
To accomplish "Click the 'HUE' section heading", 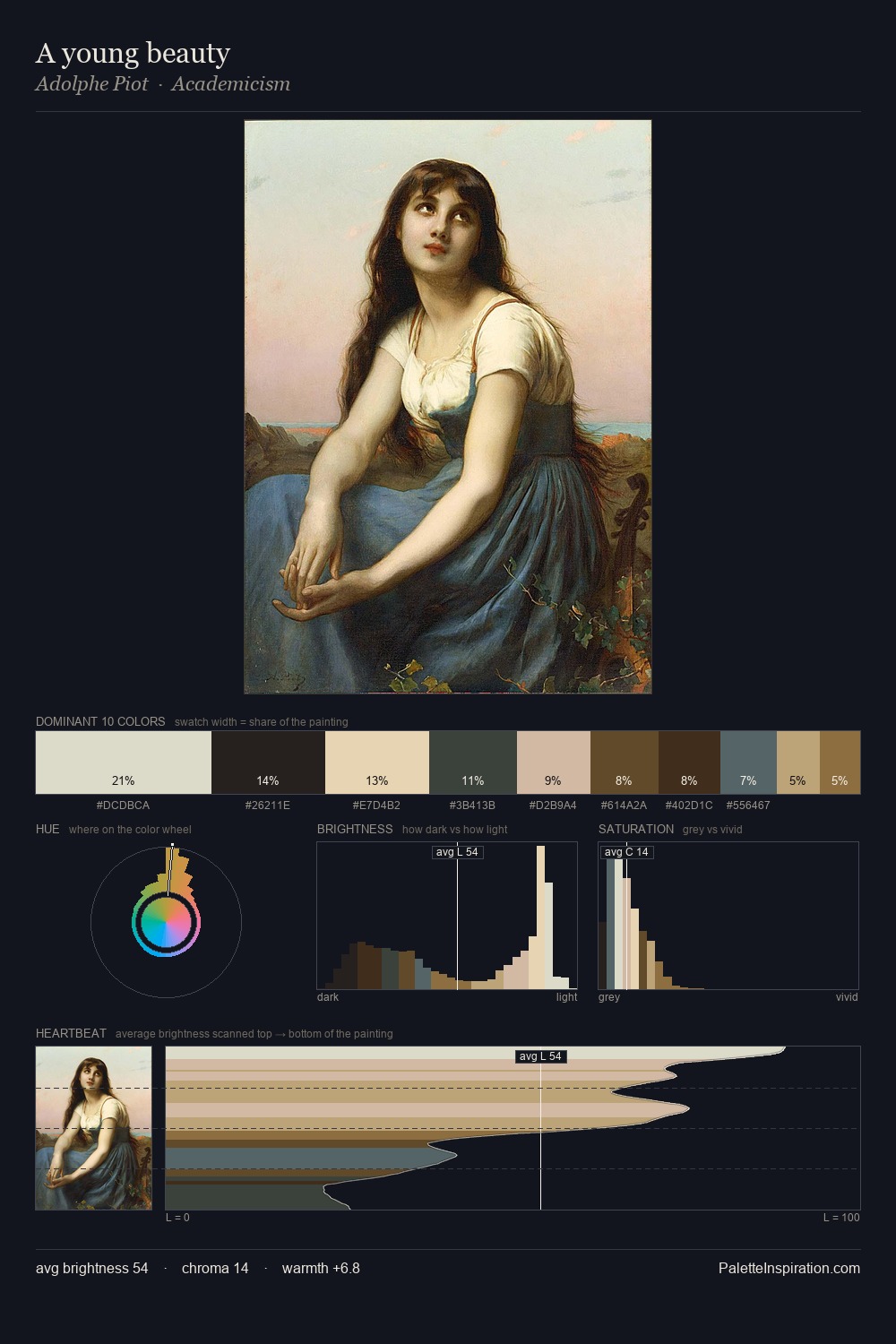I will 47,829.
